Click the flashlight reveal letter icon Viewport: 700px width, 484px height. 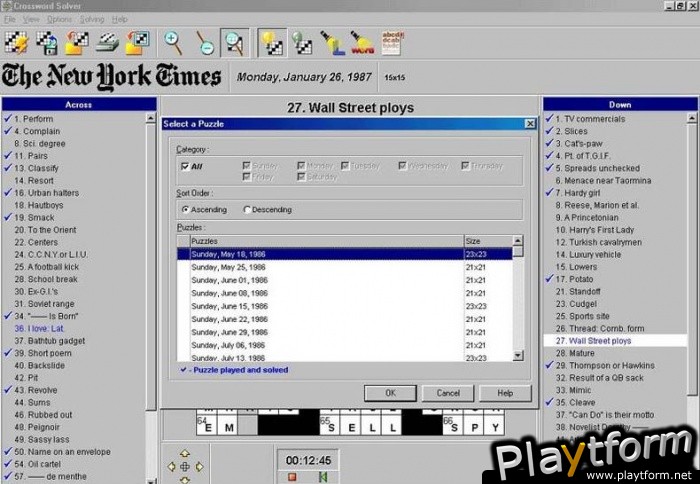[333, 42]
